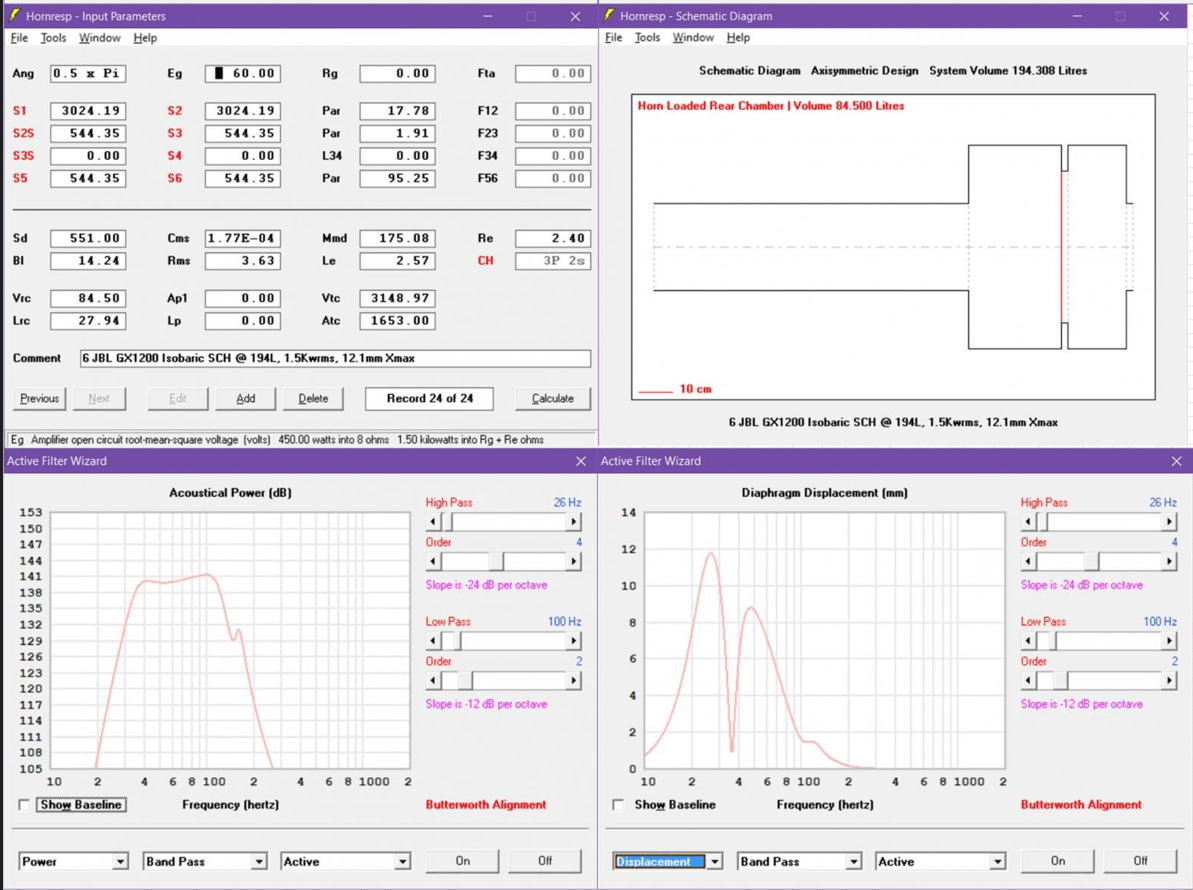The image size is (1193, 890).
Task: Click the Vrc value field
Action: click(88, 298)
